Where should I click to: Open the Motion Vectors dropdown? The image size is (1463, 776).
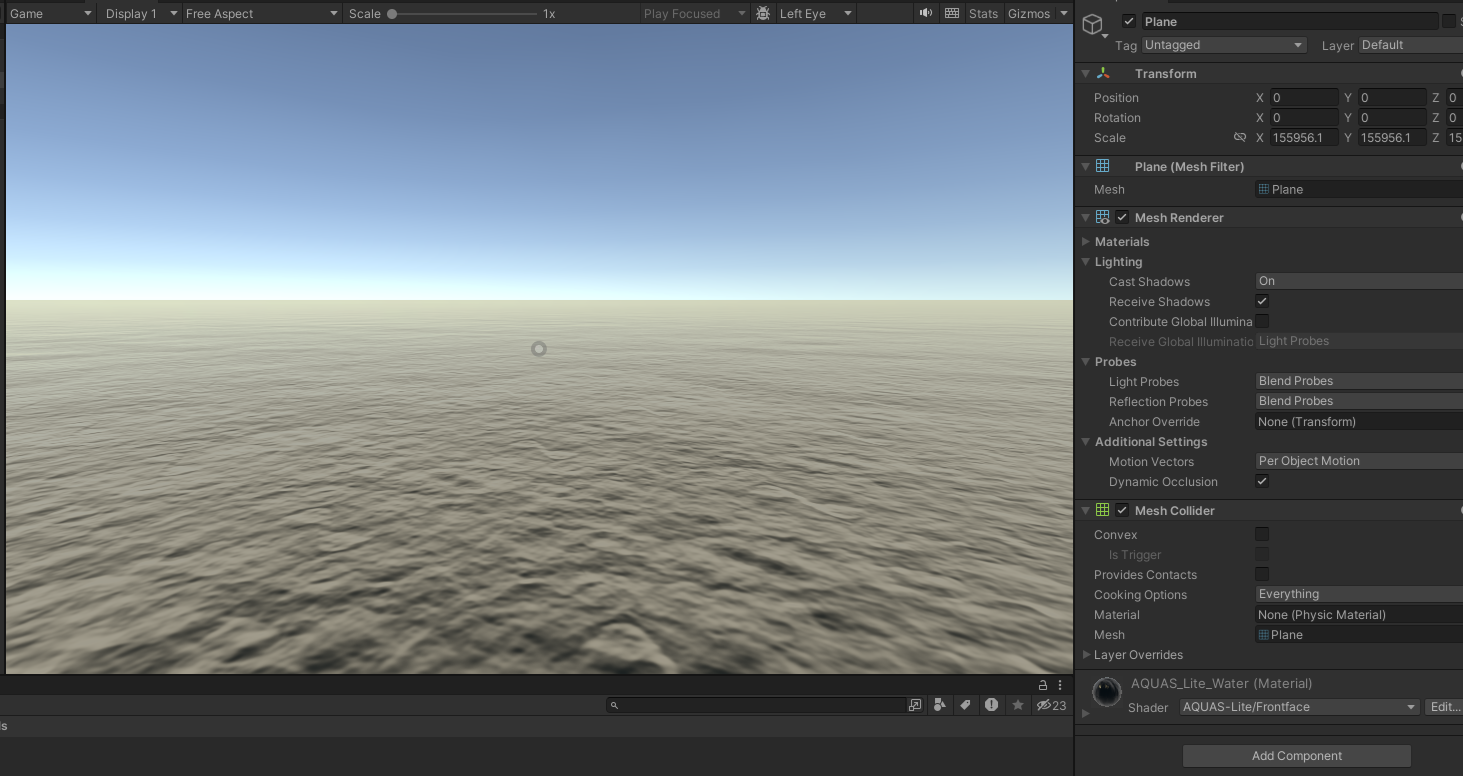tap(1359, 461)
